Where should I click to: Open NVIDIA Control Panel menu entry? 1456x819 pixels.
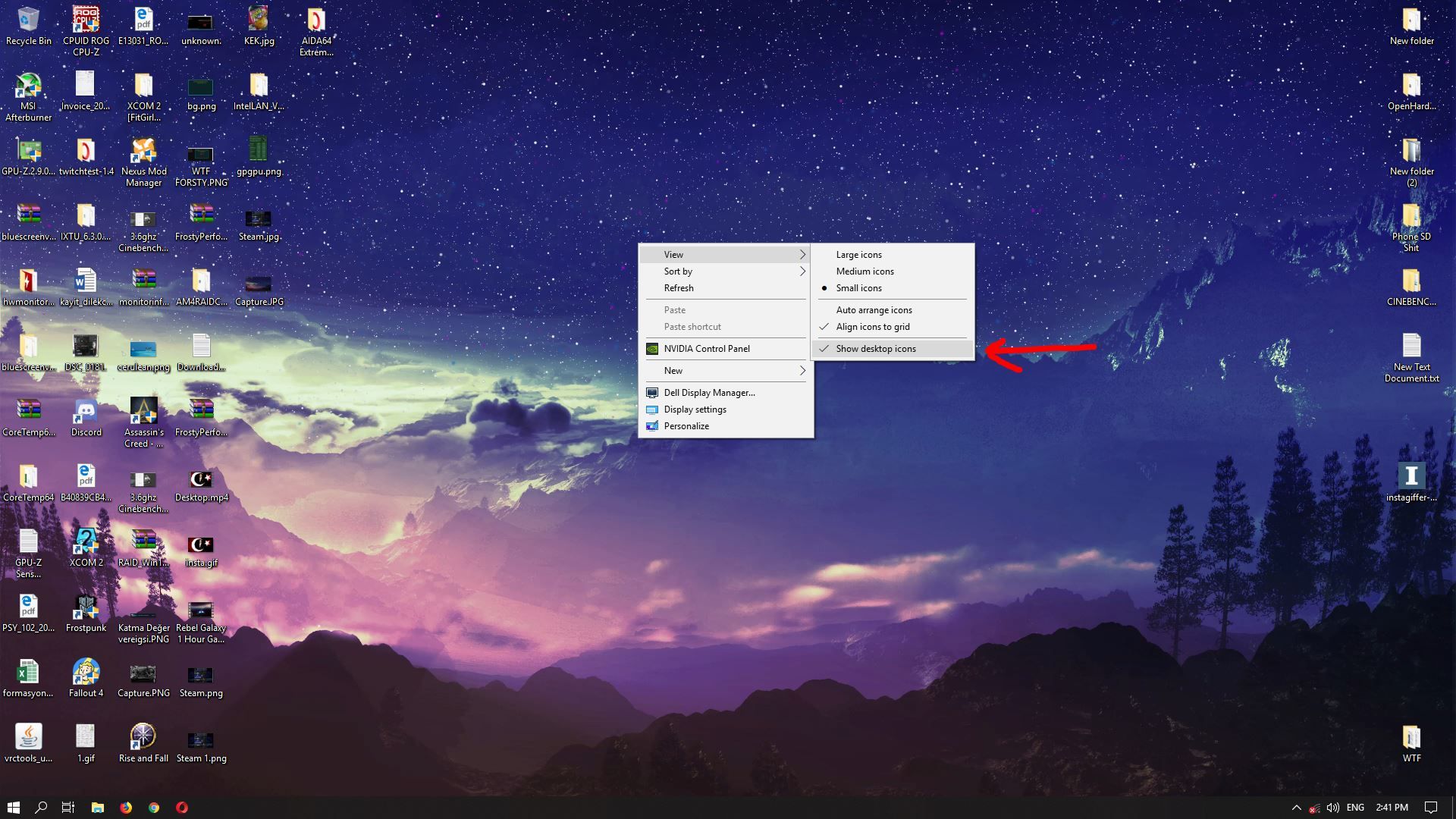[707, 349]
